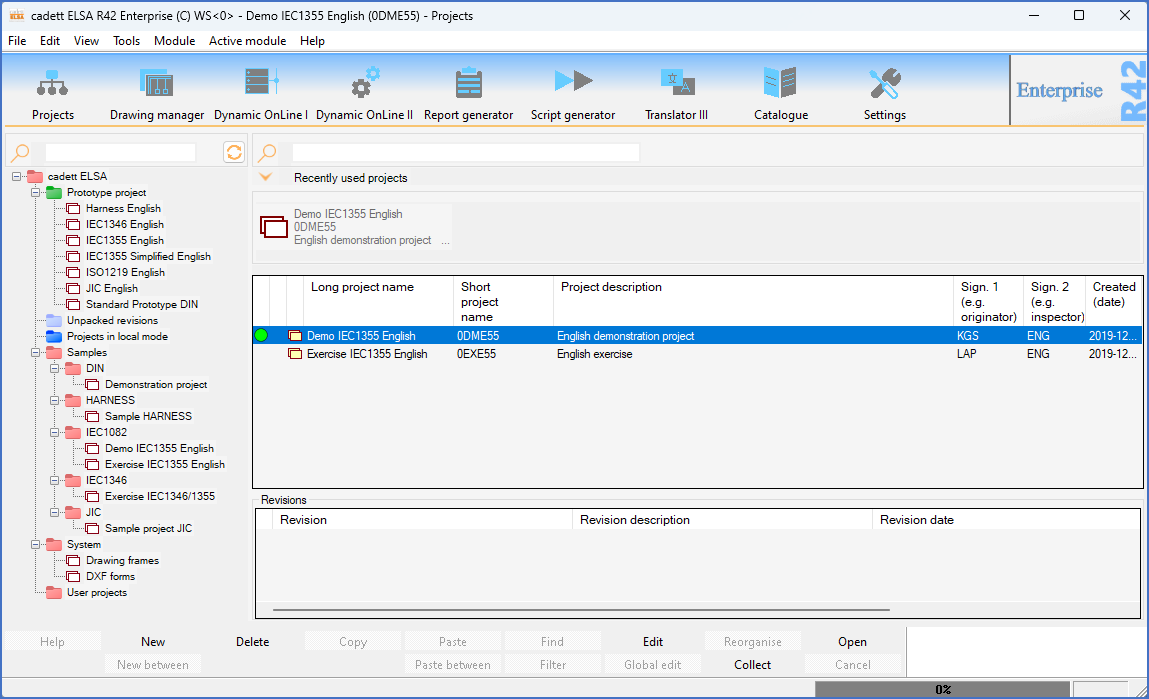This screenshot has width=1149, height=699.
Task: Click the Enterprise R42 logo
Action: [x=1077, y=90]
